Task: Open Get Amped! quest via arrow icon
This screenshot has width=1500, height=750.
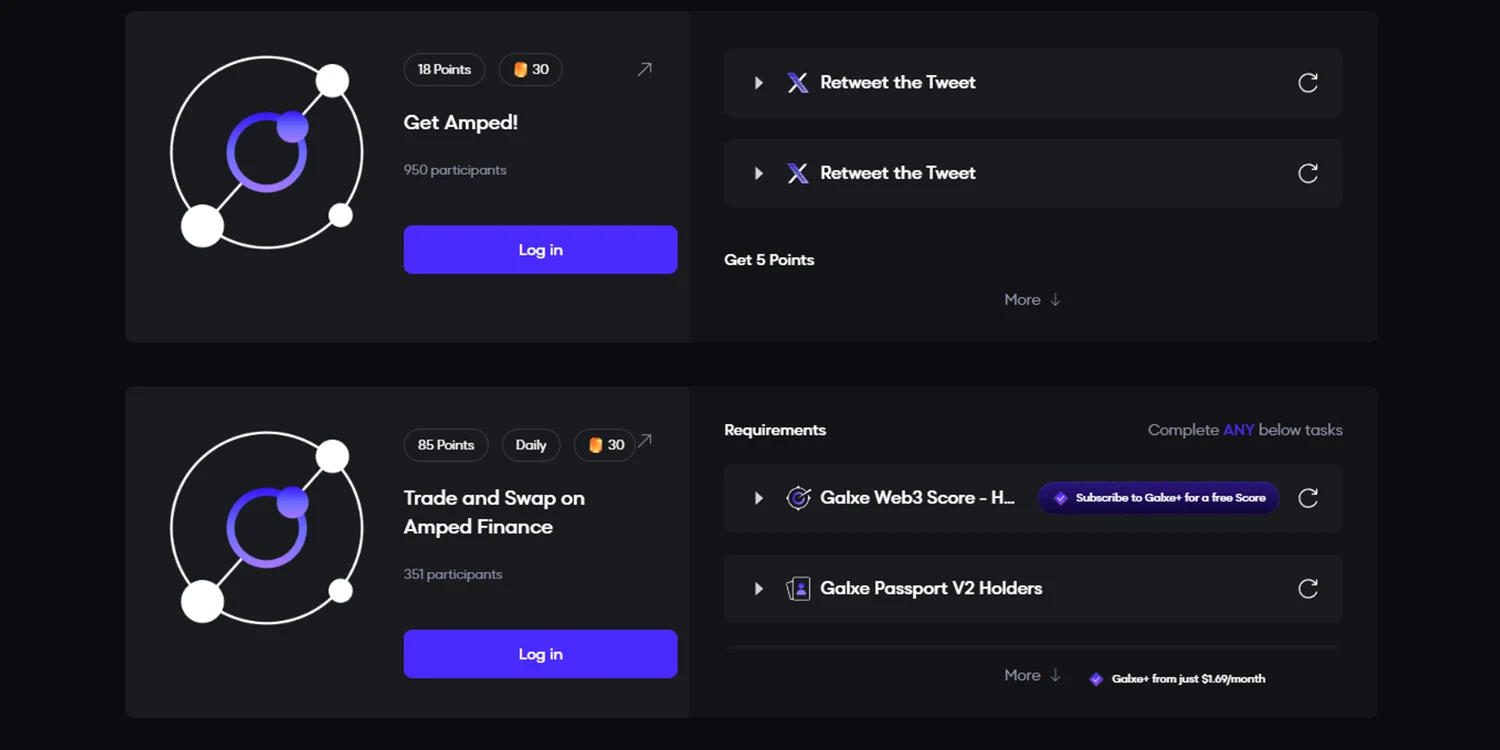Action: pos(645,69)
